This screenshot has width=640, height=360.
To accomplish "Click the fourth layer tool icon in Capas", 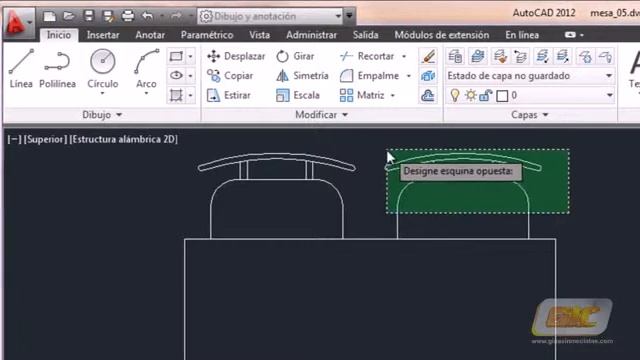I will tap(520, 56).
